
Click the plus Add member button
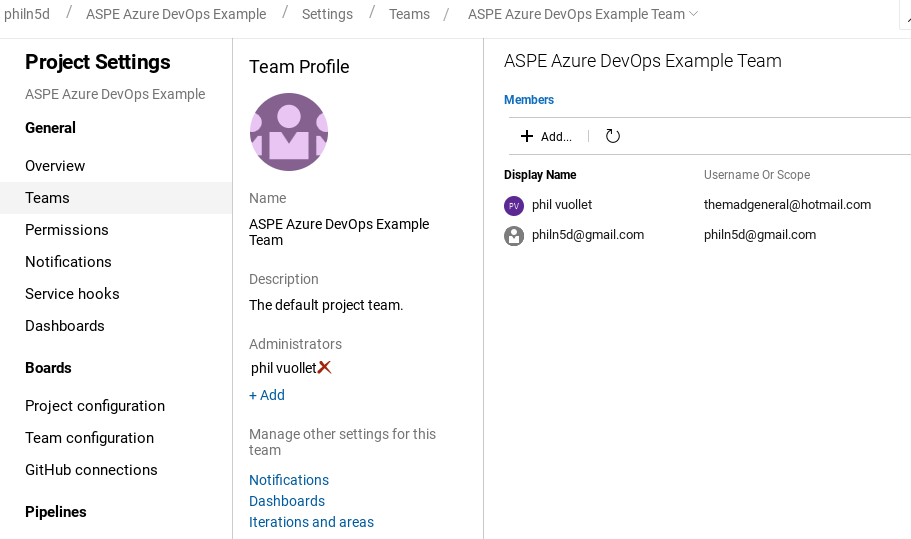(x=546, y=136)
